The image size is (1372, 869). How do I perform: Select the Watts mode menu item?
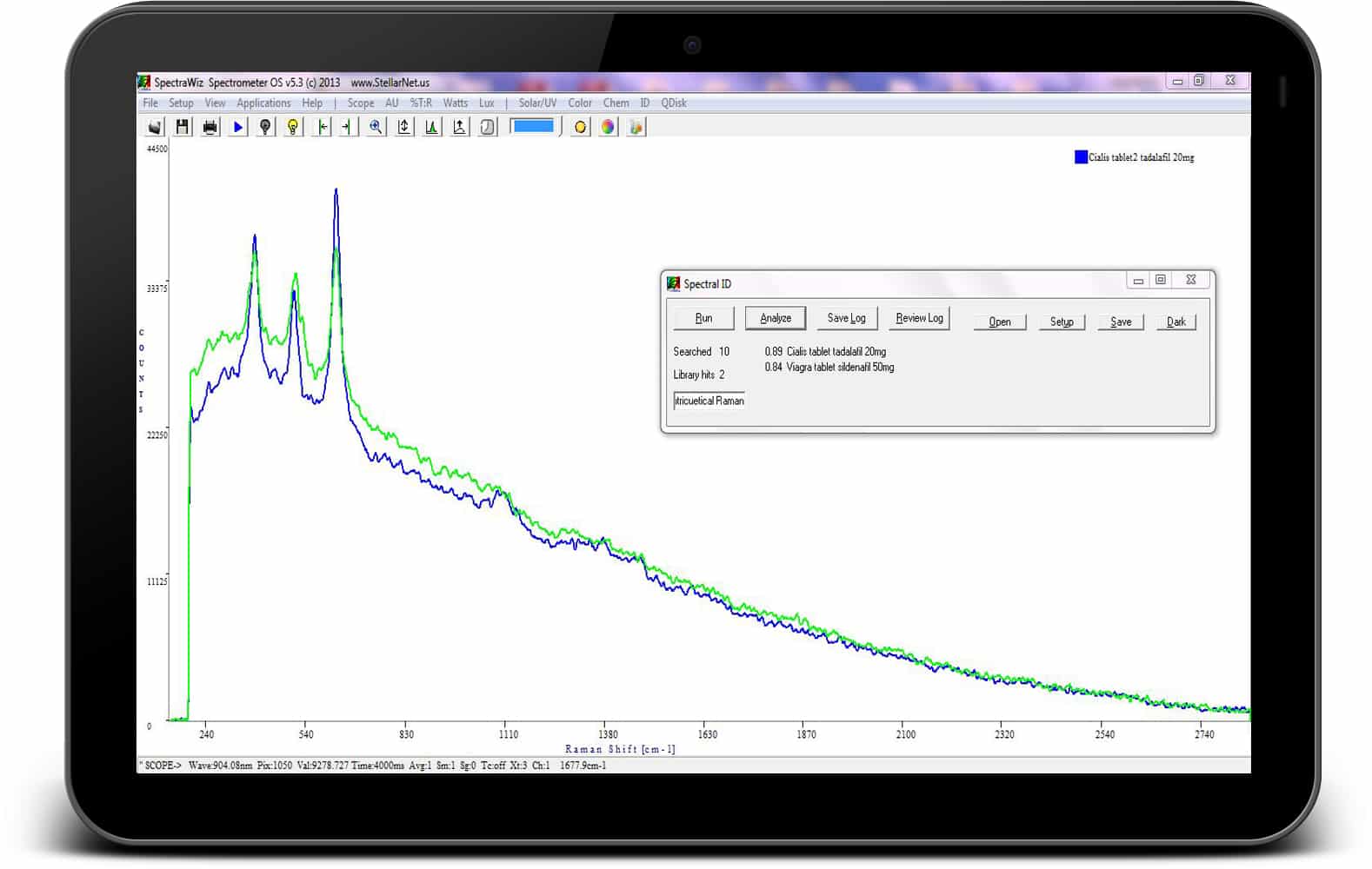point(456,103)
